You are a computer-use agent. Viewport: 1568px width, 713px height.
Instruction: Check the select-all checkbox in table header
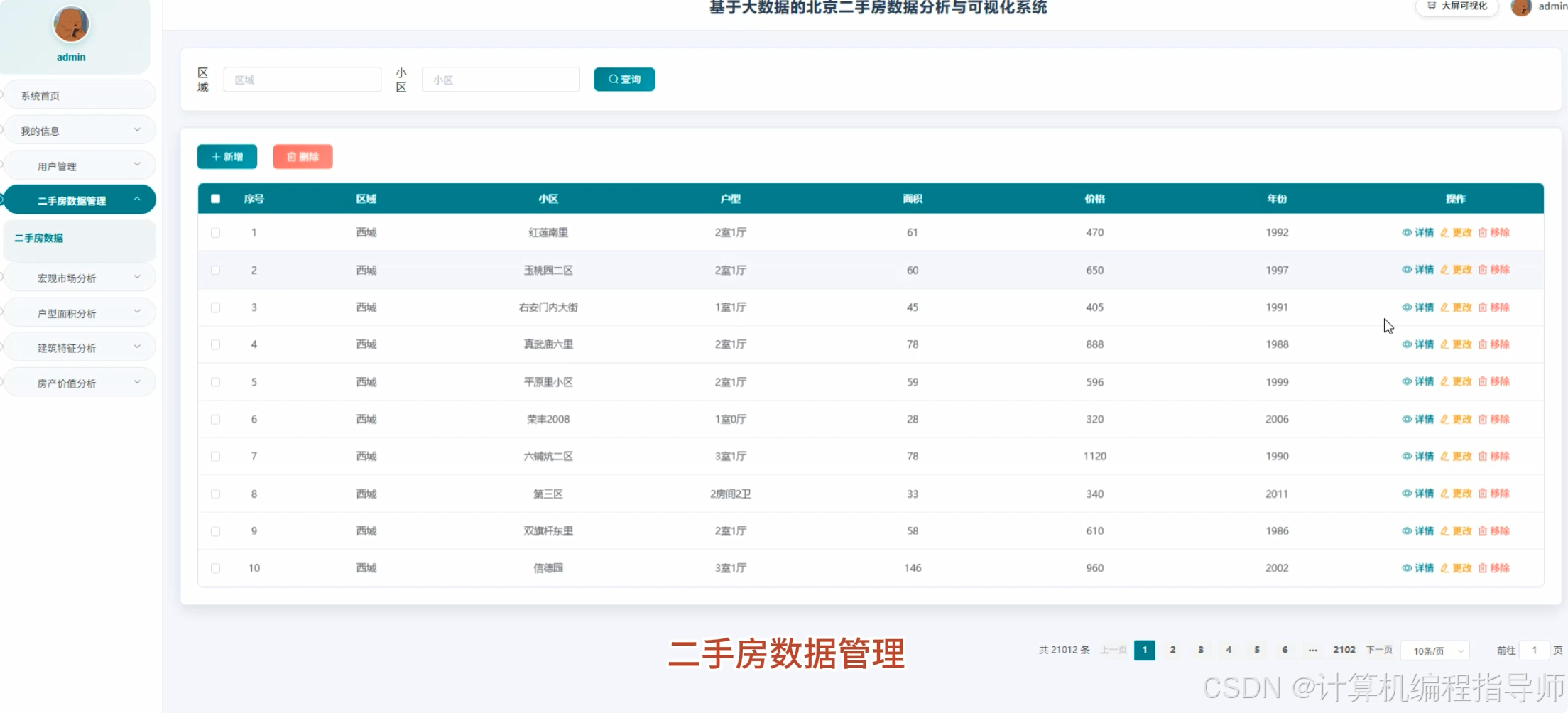click(216, 199)
